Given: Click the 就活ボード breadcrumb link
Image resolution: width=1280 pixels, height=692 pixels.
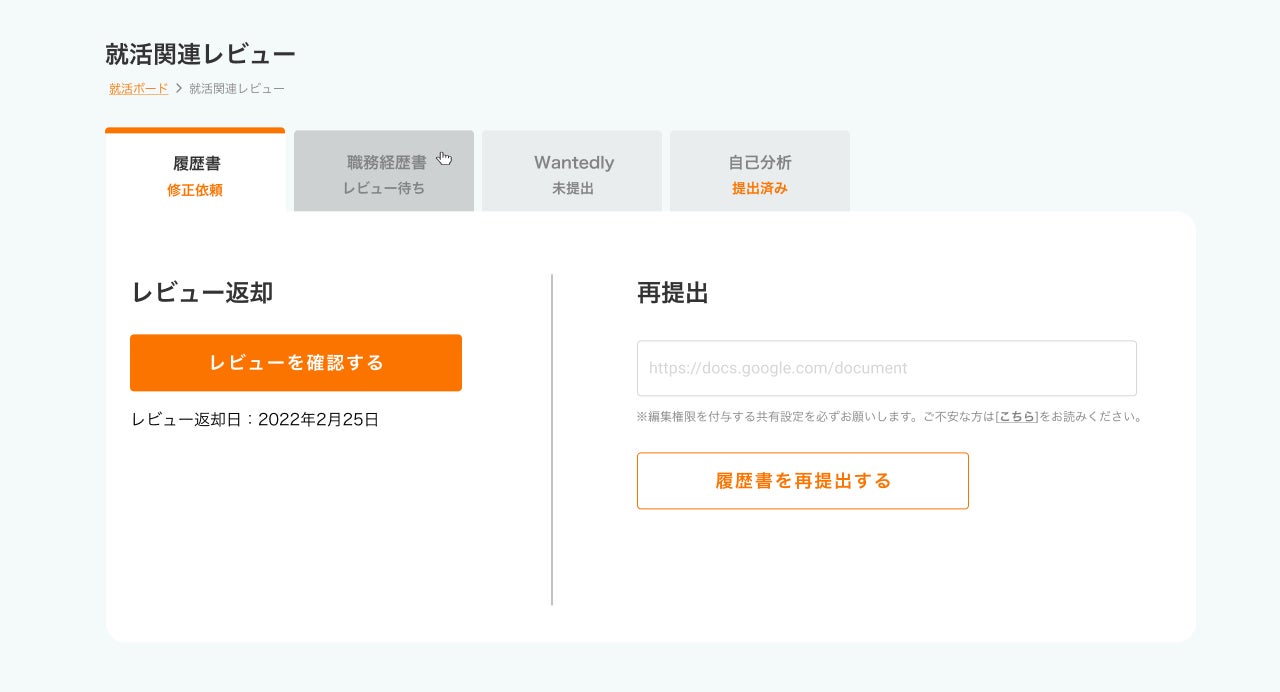Looking at the screenshot, I should 138,89.
